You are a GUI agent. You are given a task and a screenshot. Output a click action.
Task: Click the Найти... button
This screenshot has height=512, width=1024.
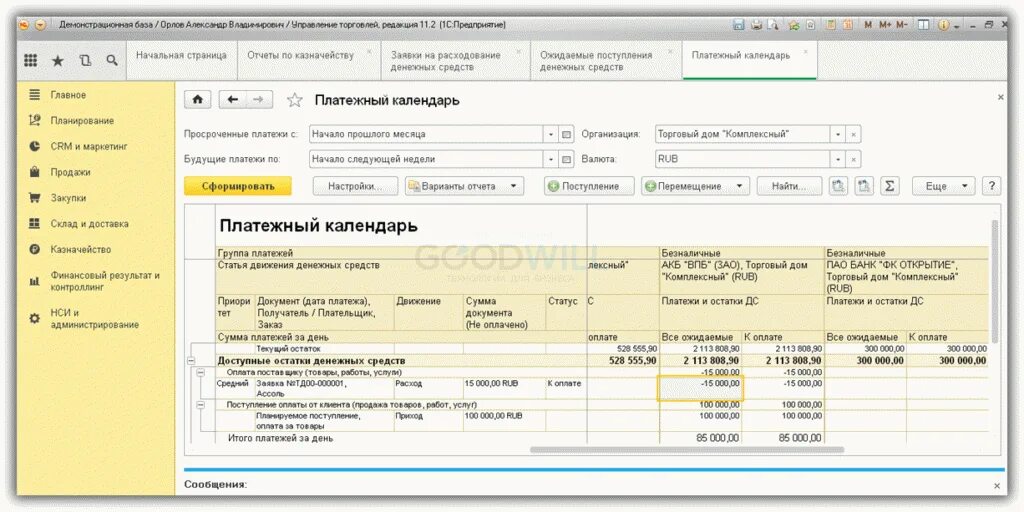pos(790,186)
